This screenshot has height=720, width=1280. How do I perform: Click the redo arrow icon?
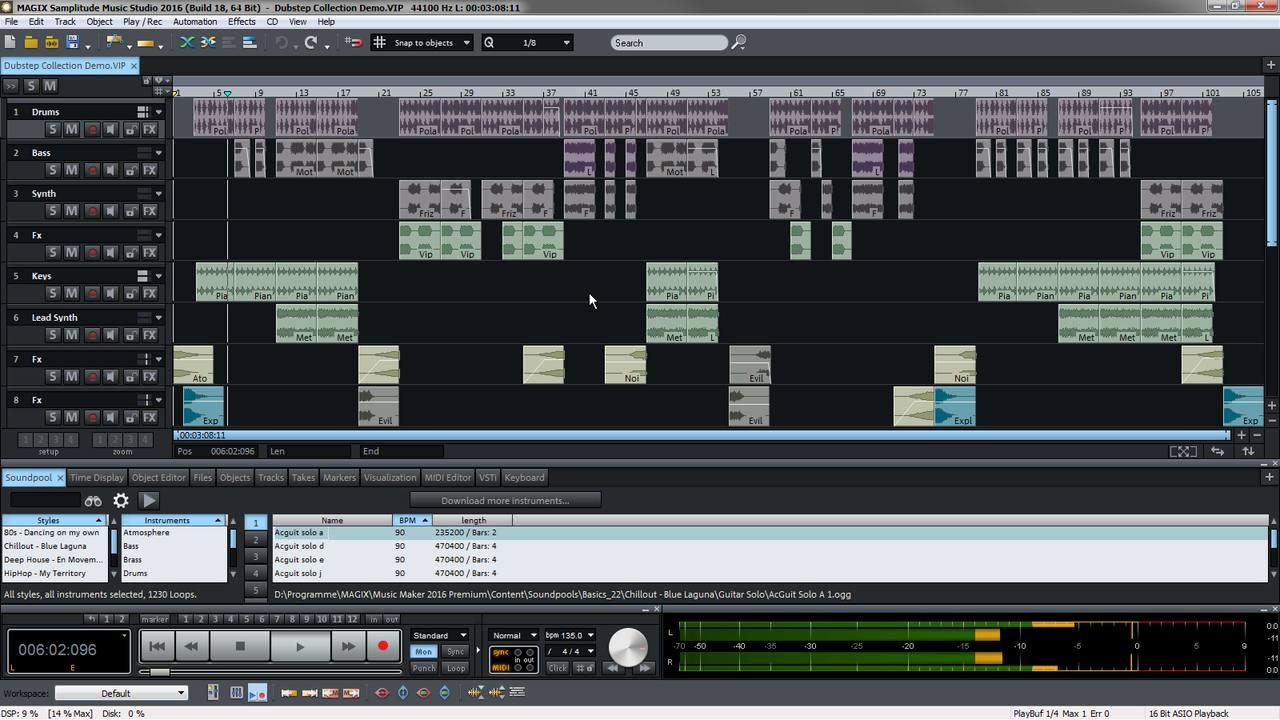(x=310, y=42)
